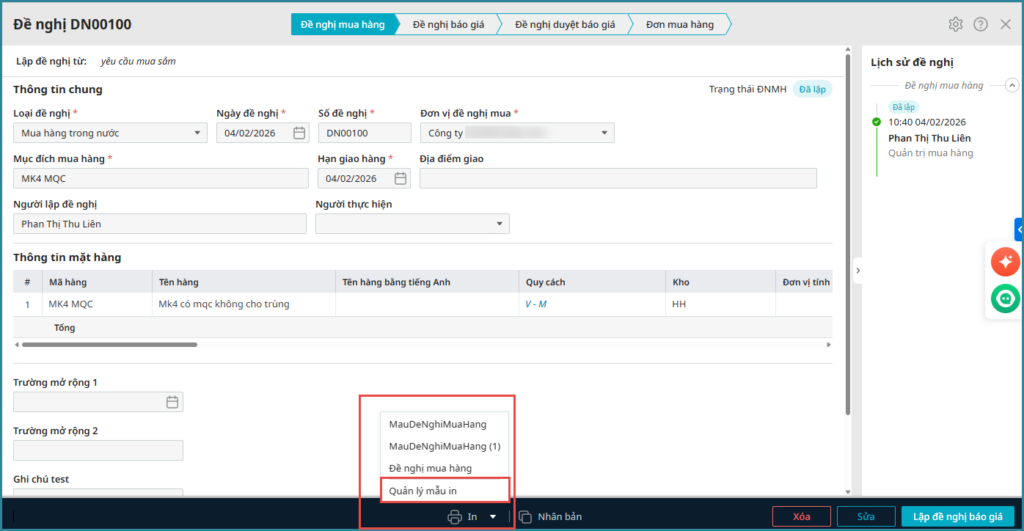Click the Sửa button

click(x=866, y=517)
